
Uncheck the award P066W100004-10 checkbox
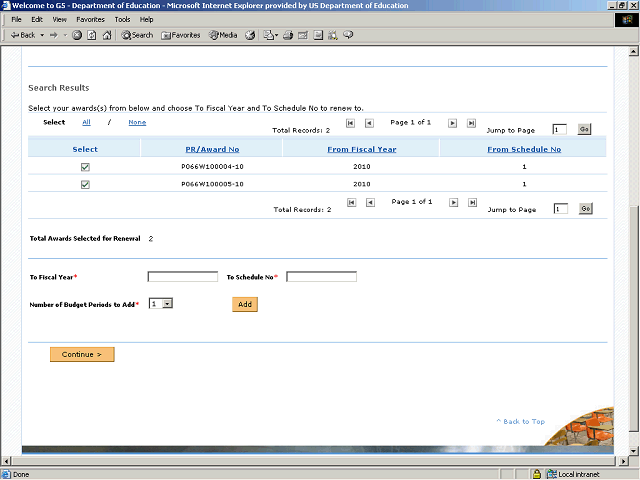(x=85, y=167)
